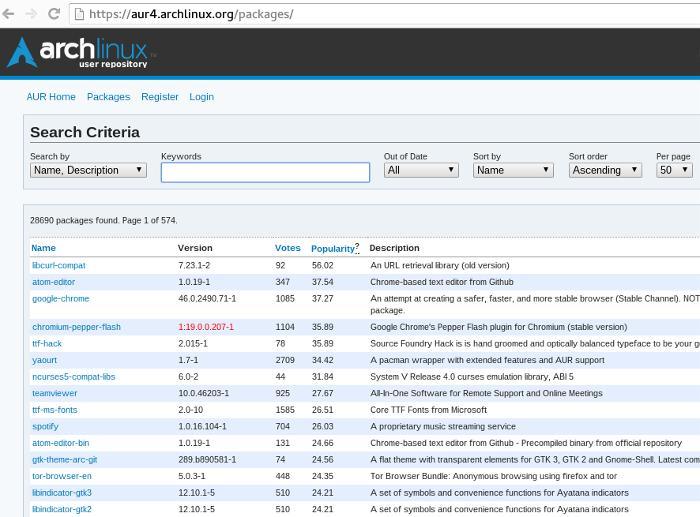Click the 2709 votes cell for yaourt

[x=285, y=360]
